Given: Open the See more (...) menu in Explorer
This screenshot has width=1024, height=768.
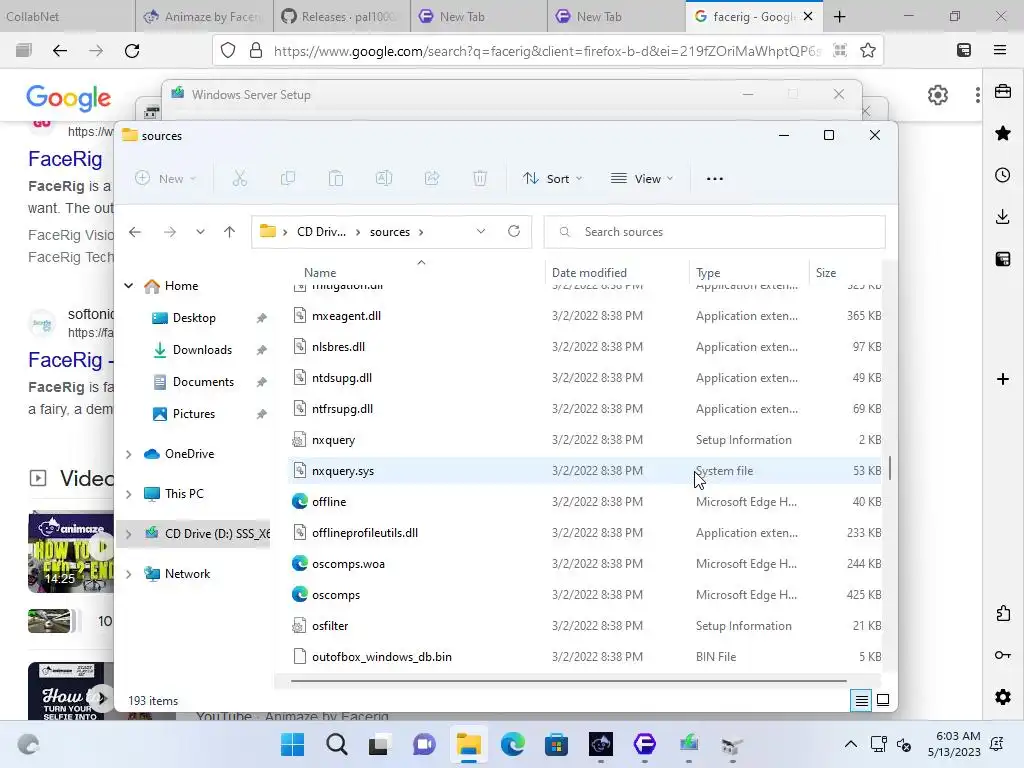Looking at the screenshot, I should pyautogui.click(x=714, y=178).
